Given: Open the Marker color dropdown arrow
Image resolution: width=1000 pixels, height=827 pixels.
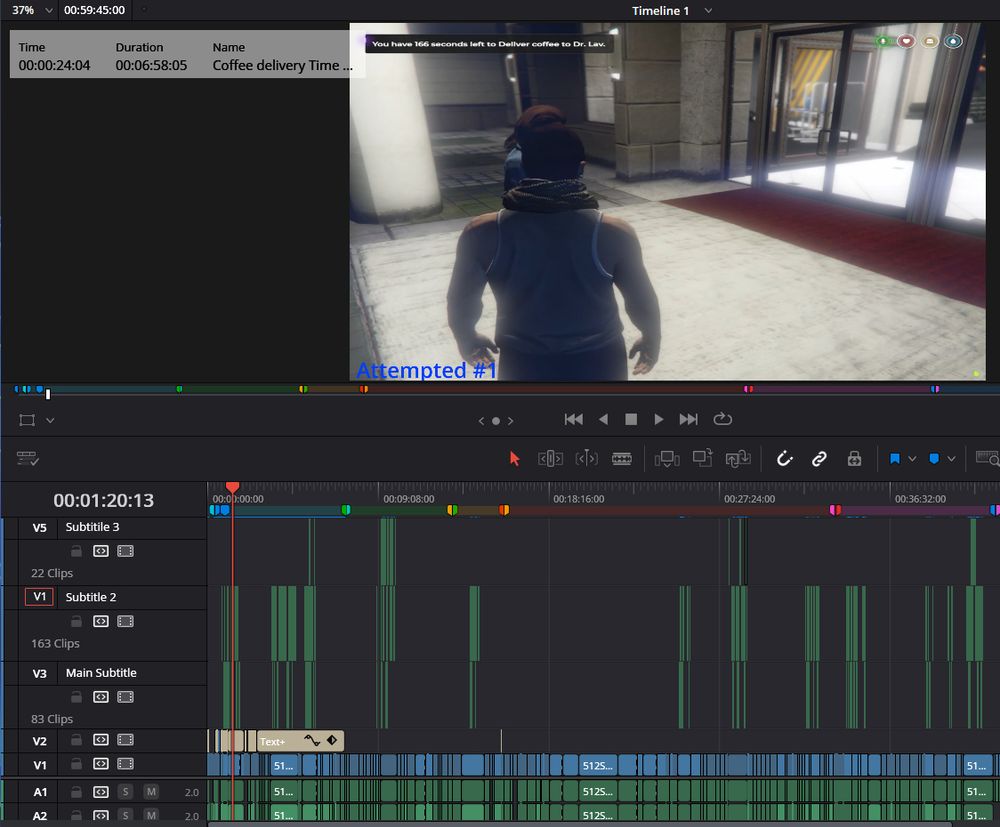Looking at the screenshot, I should click(x=951, y=458).
